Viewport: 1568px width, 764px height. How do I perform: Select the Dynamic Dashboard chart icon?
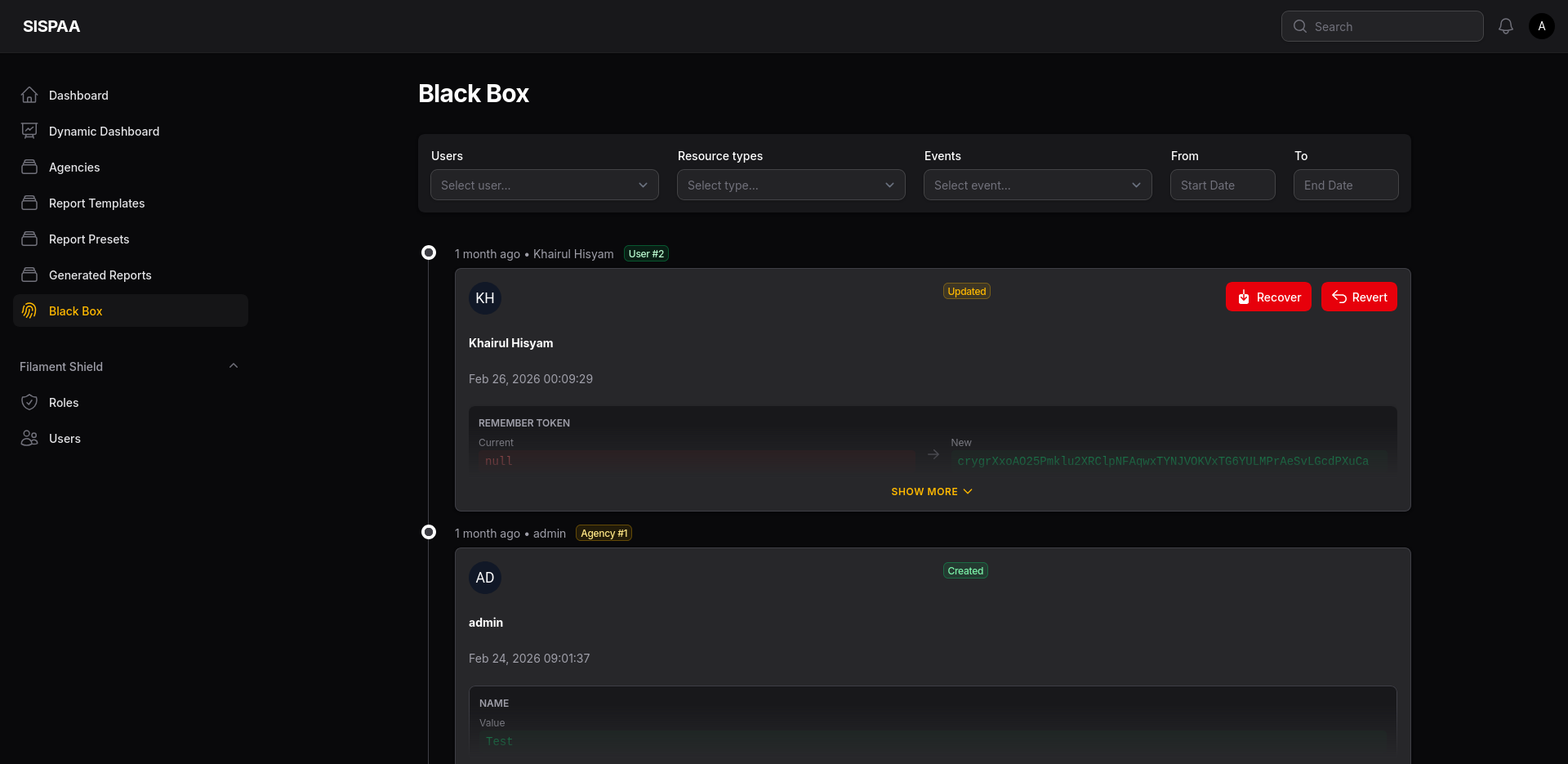click(x=29, y=131)
